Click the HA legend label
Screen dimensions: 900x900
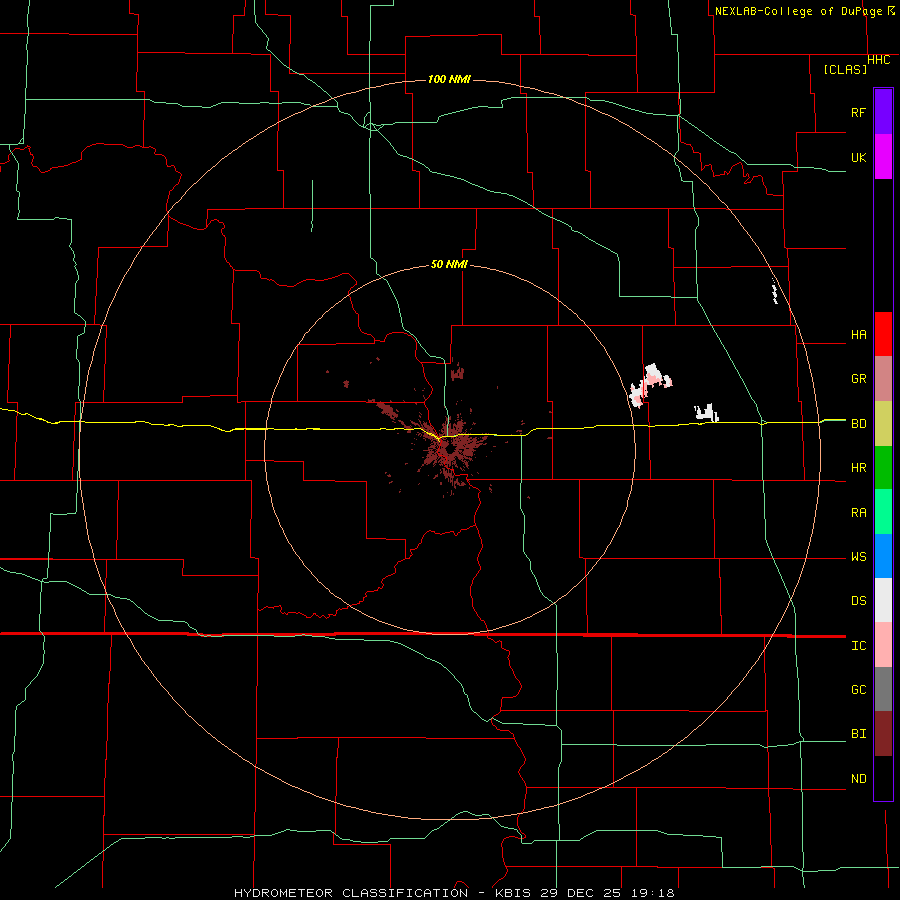click(858, 335)
